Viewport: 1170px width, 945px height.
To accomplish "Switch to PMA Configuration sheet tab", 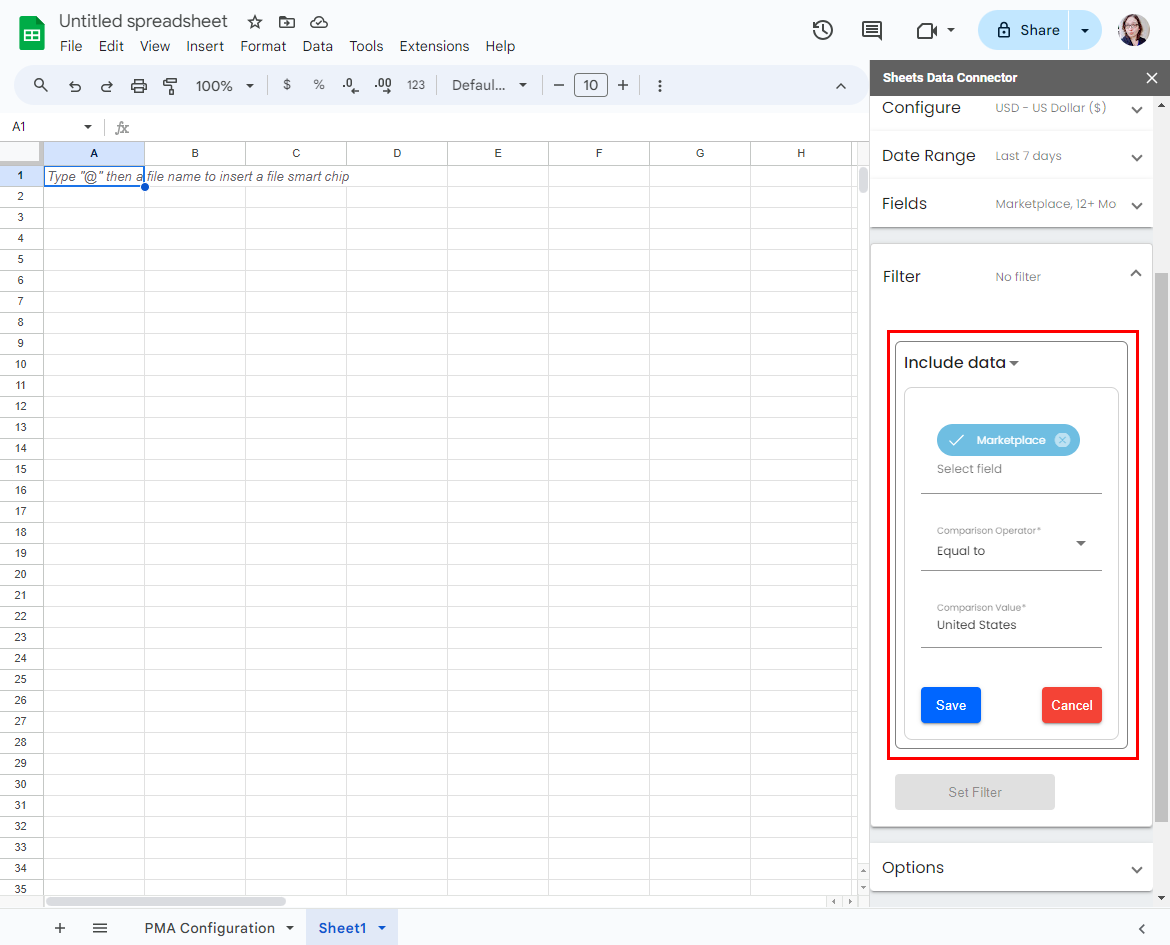I will (209, 928).
